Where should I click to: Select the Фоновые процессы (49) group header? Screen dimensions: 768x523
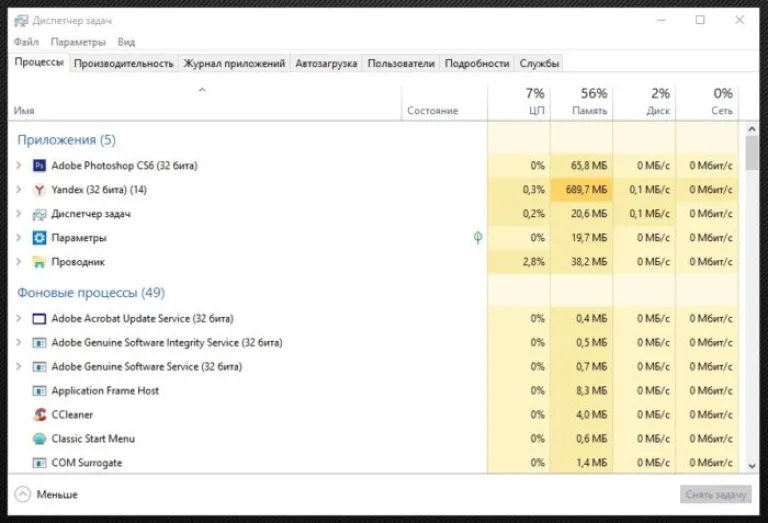pos(91,293)
